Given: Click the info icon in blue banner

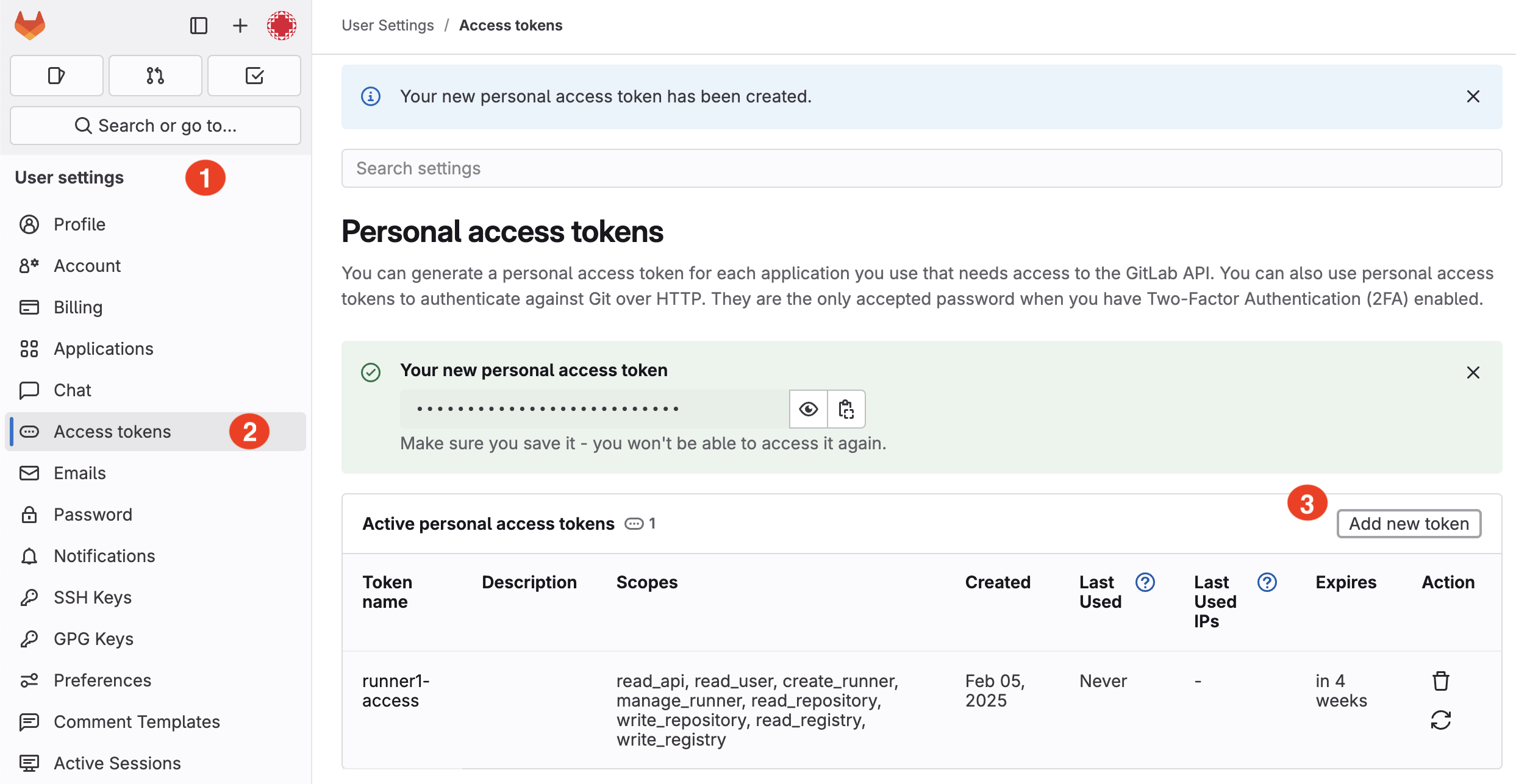Looking at the screenshot, I should coord(371,96).
